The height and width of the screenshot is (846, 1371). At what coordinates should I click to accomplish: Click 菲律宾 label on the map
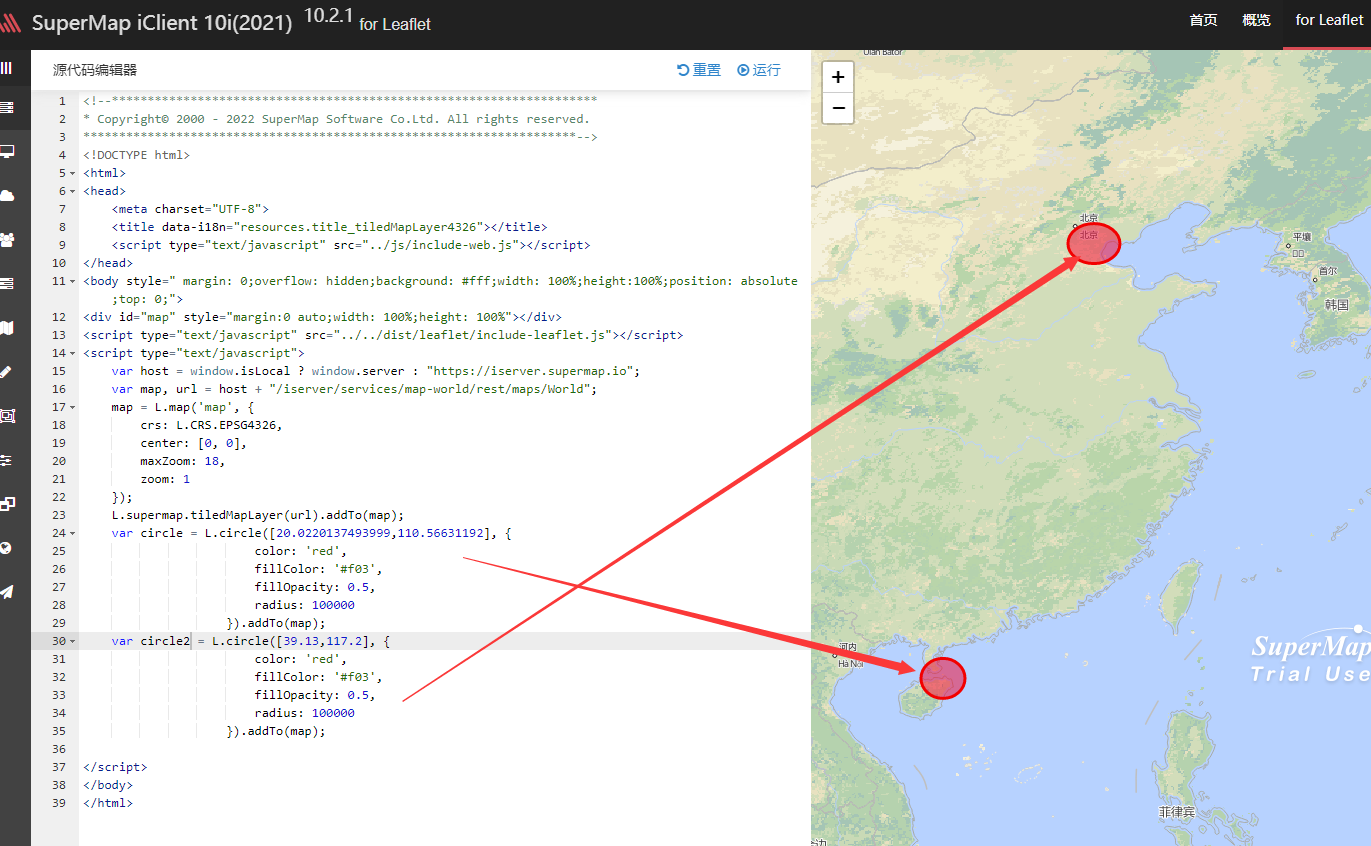coord(1177,812)
